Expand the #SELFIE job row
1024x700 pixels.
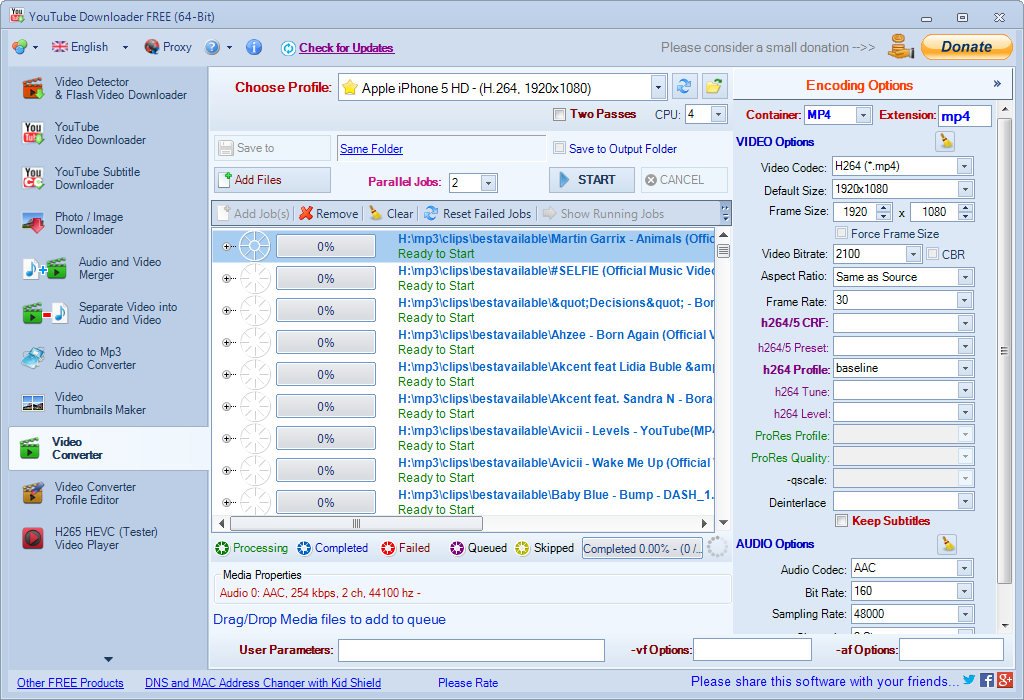click(x=227, y=278)
